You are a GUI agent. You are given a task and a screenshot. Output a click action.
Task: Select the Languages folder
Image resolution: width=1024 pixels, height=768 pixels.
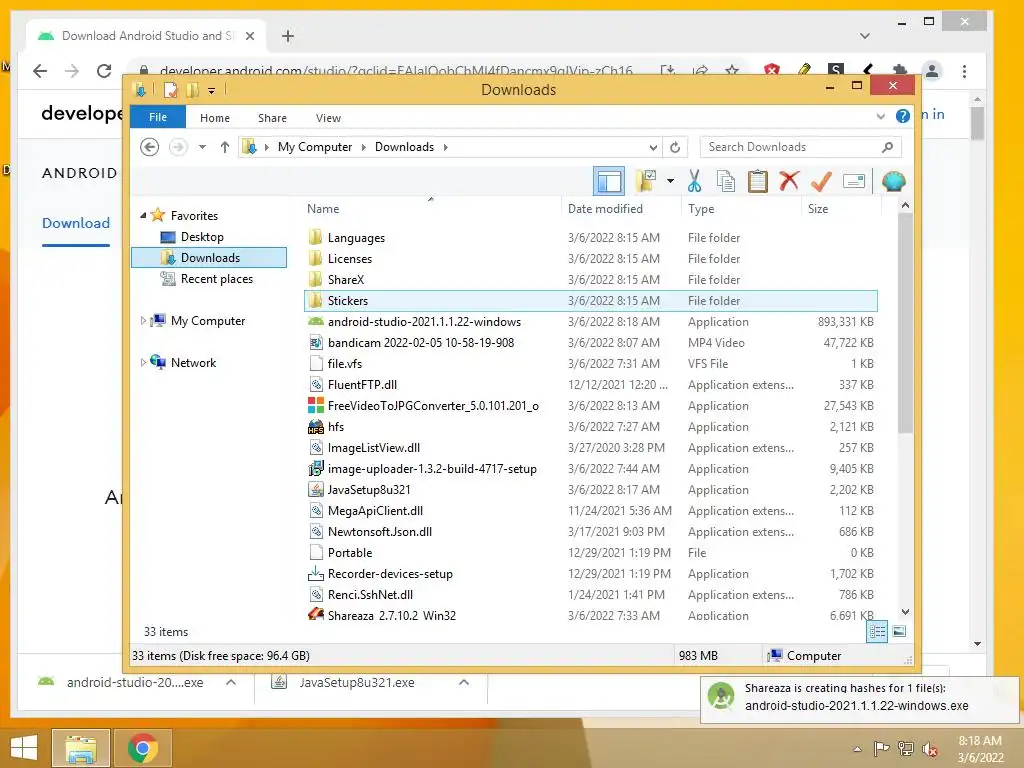(356, 238)
